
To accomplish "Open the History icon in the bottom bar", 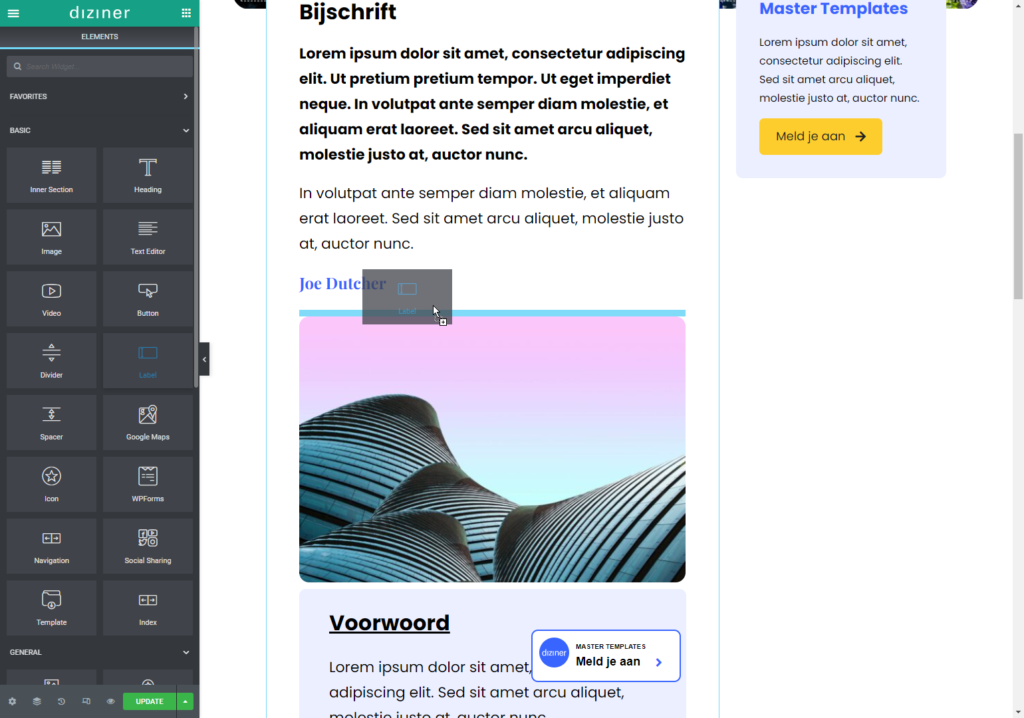I will click(61, 701).
